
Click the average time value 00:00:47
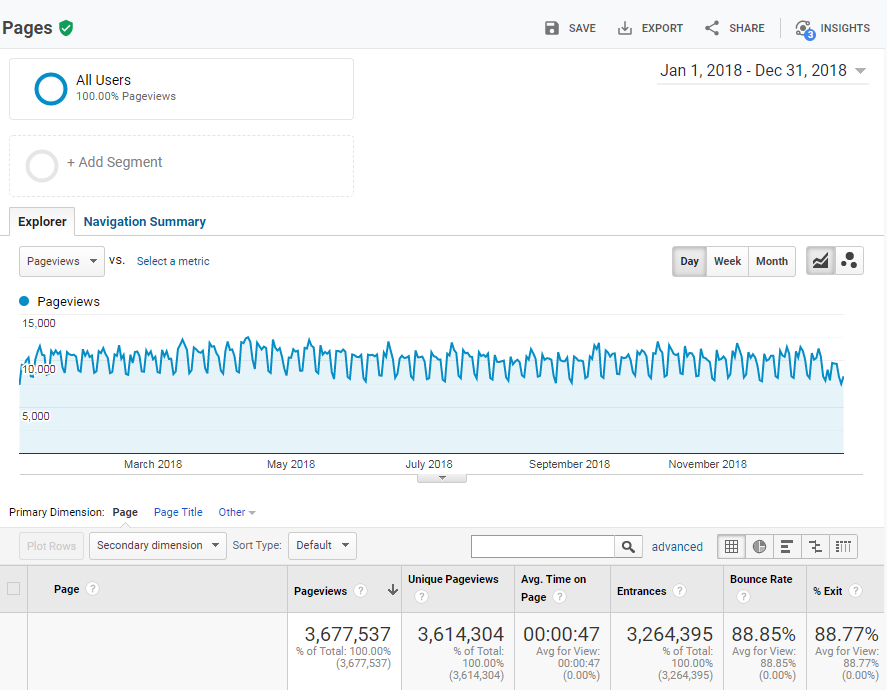pos(561,634)
